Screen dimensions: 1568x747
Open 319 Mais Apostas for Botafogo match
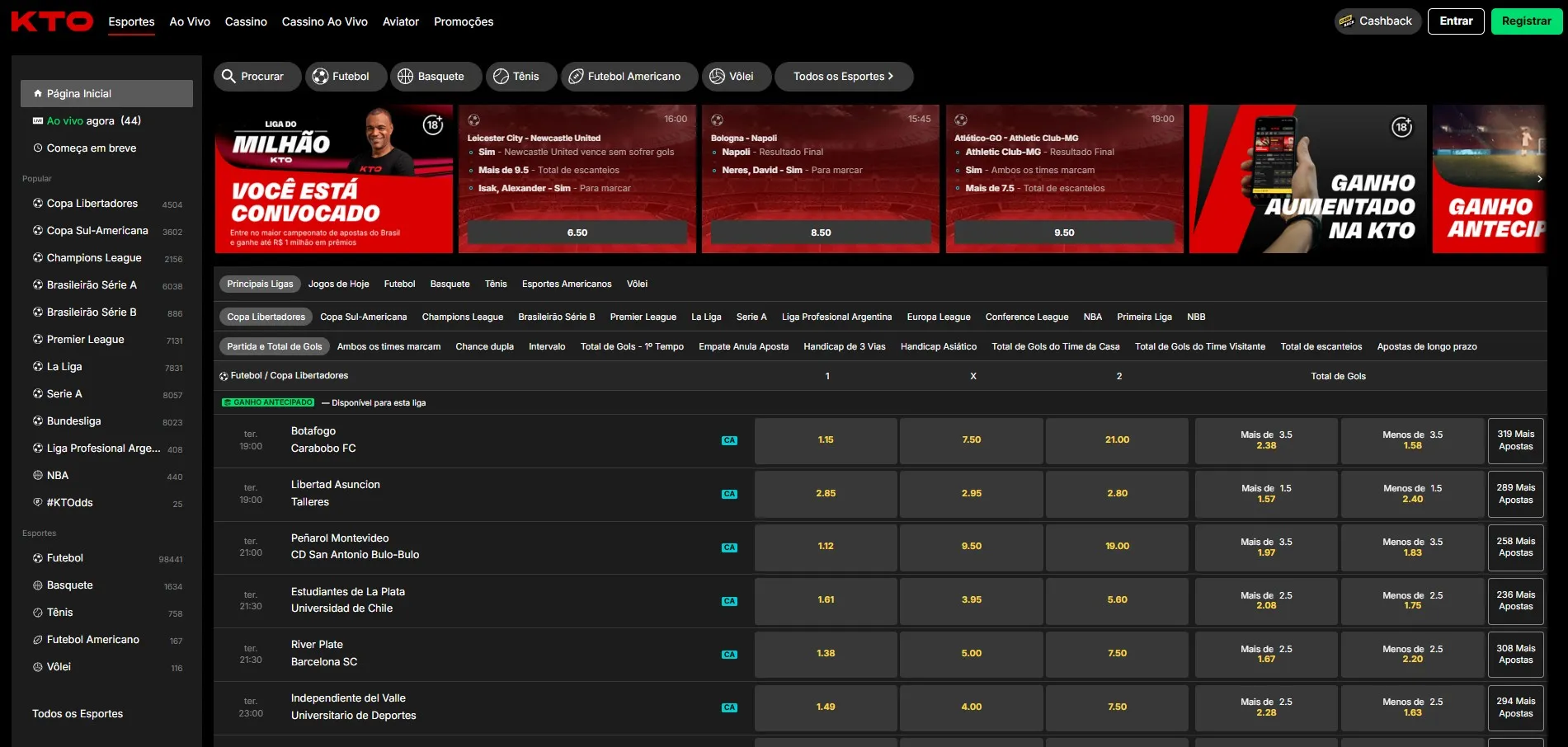pyautogui.click(x=1515, y=440)
